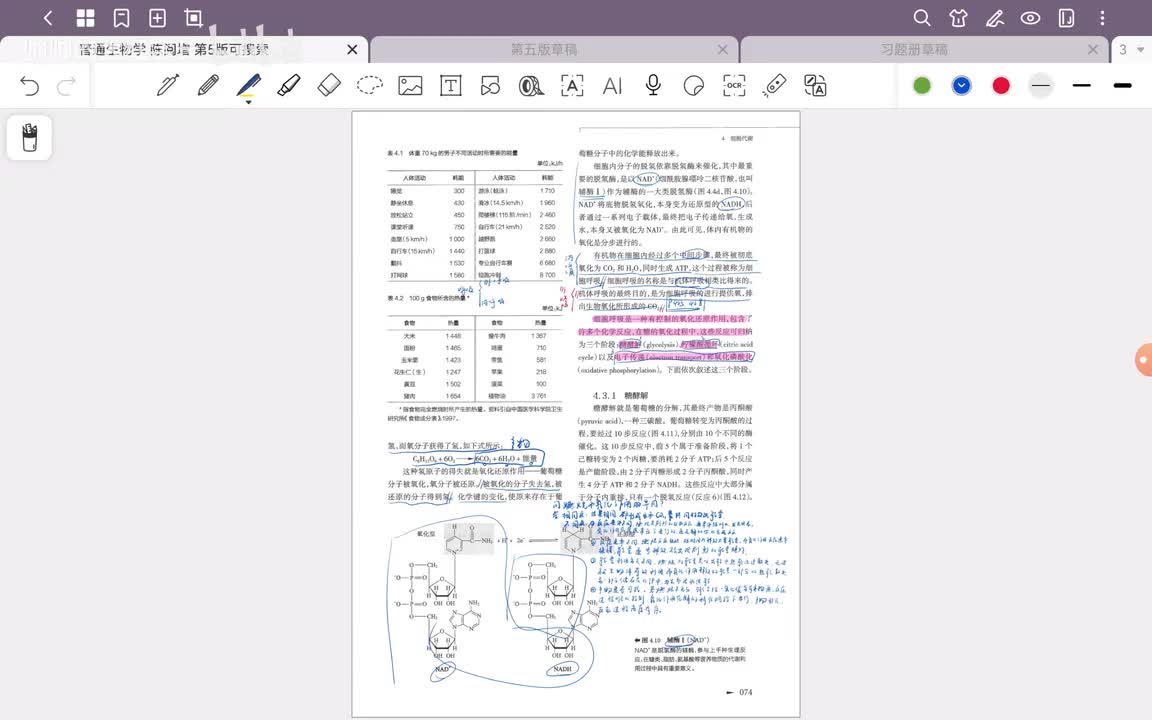Pick the green pen color
This screenshot has width=1152, height=720.
(x=922, y=86)
